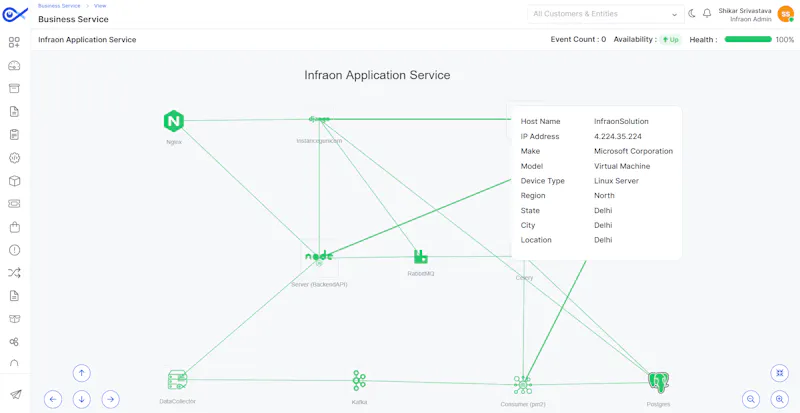
Task: Open the gear code sidebar icon
Action: (14, 158)
